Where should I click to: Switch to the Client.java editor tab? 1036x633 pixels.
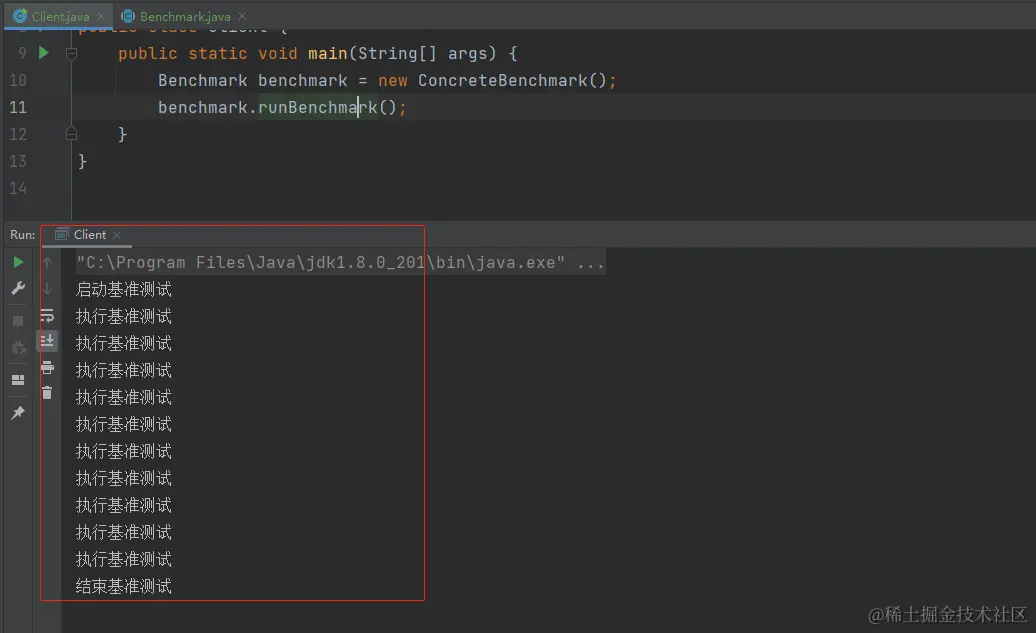tap(59, 16)
